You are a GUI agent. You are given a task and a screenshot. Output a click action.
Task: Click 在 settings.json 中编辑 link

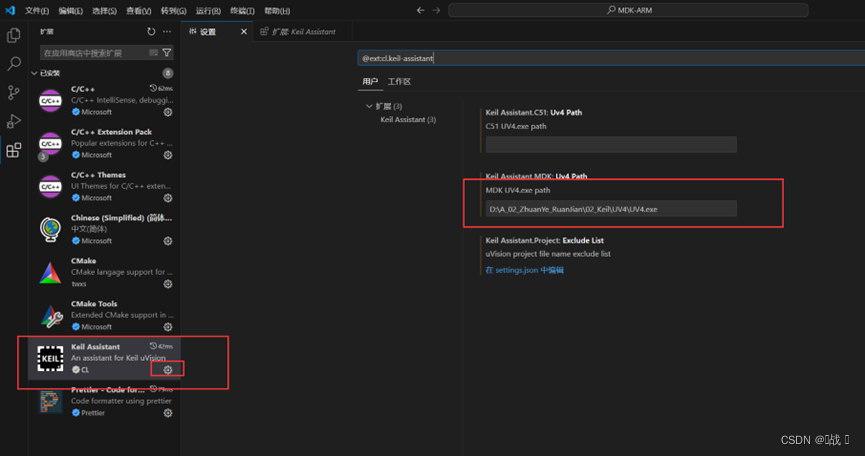pos(525,270)
